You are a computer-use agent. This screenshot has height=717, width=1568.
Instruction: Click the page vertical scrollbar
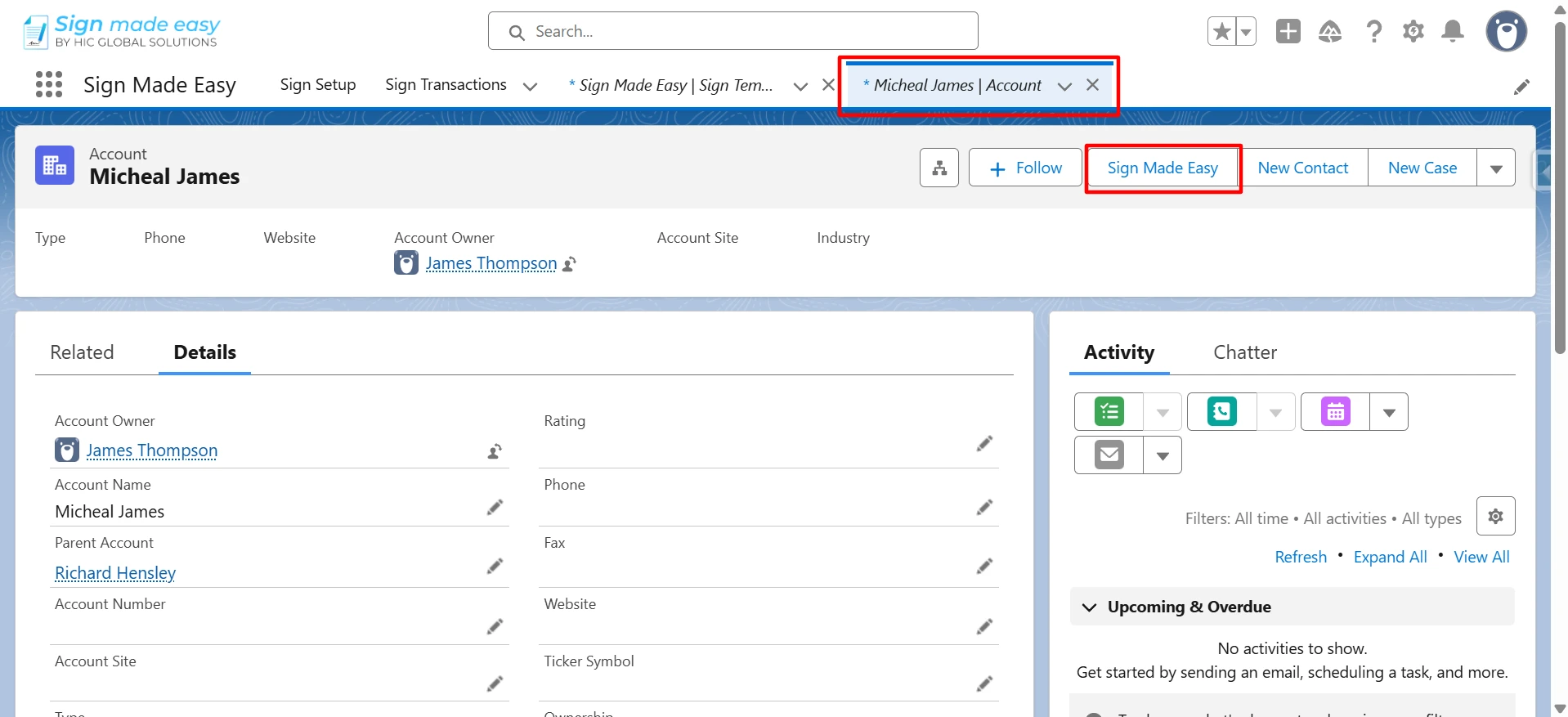point(1560,188)
